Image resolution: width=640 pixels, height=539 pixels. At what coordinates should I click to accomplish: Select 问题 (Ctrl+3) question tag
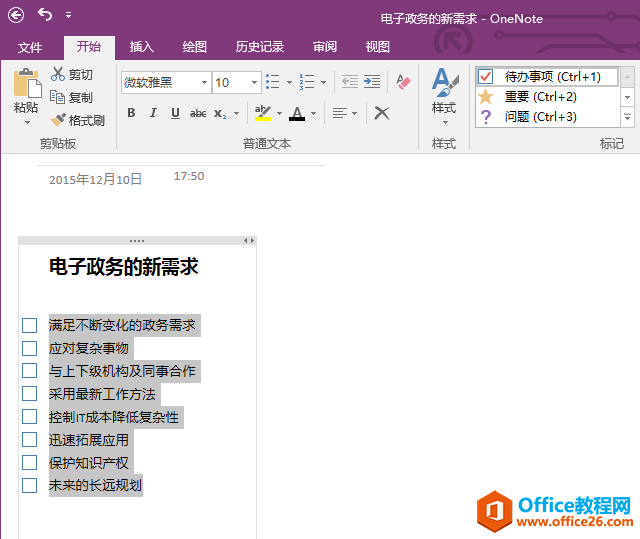547,117
